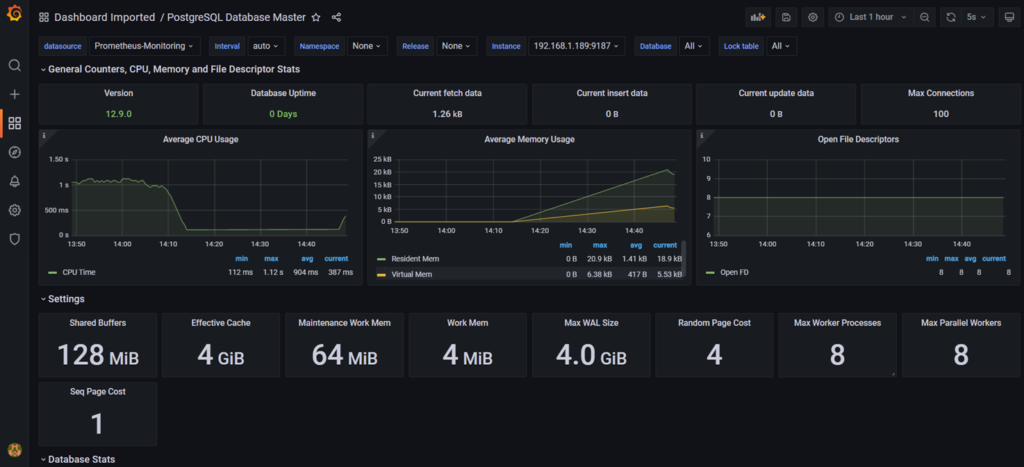Open the Instance 192.168.1.189:9187 dropdown
1024x467 pixels.
(578, 46)
